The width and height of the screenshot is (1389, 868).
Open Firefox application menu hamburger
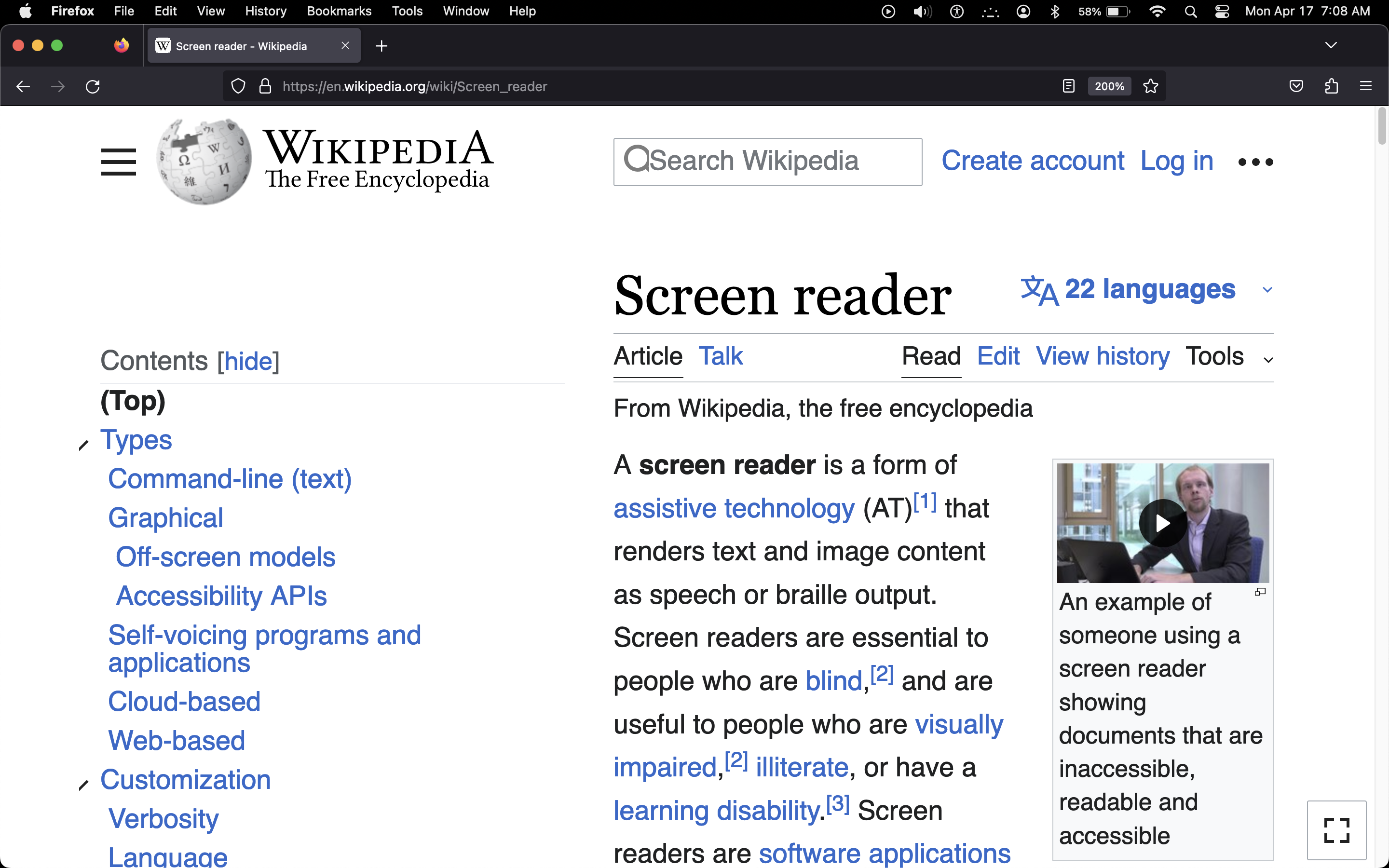(x=1365, y=87)
